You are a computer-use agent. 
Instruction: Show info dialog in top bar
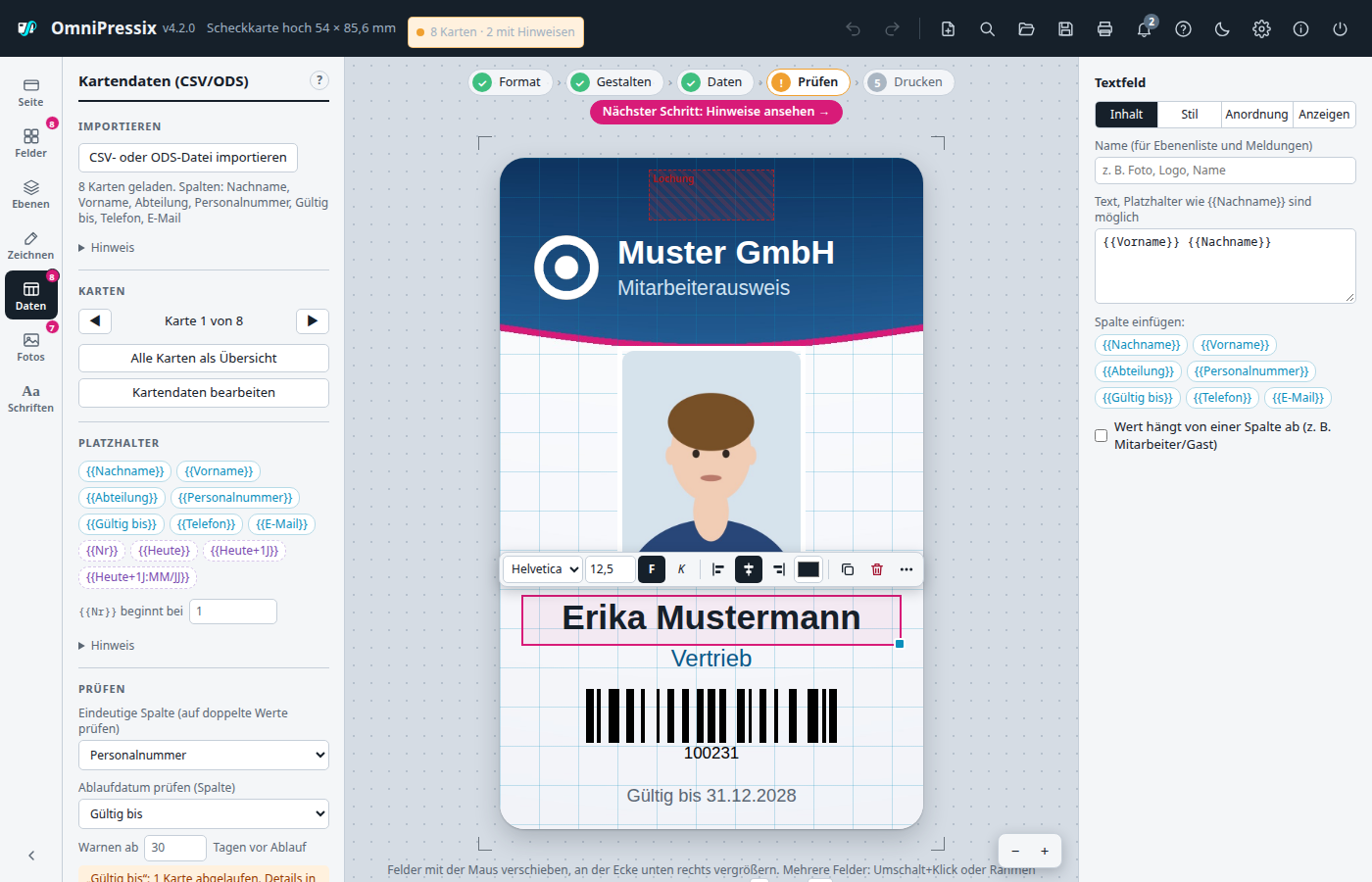click(x=1300, y=29)
